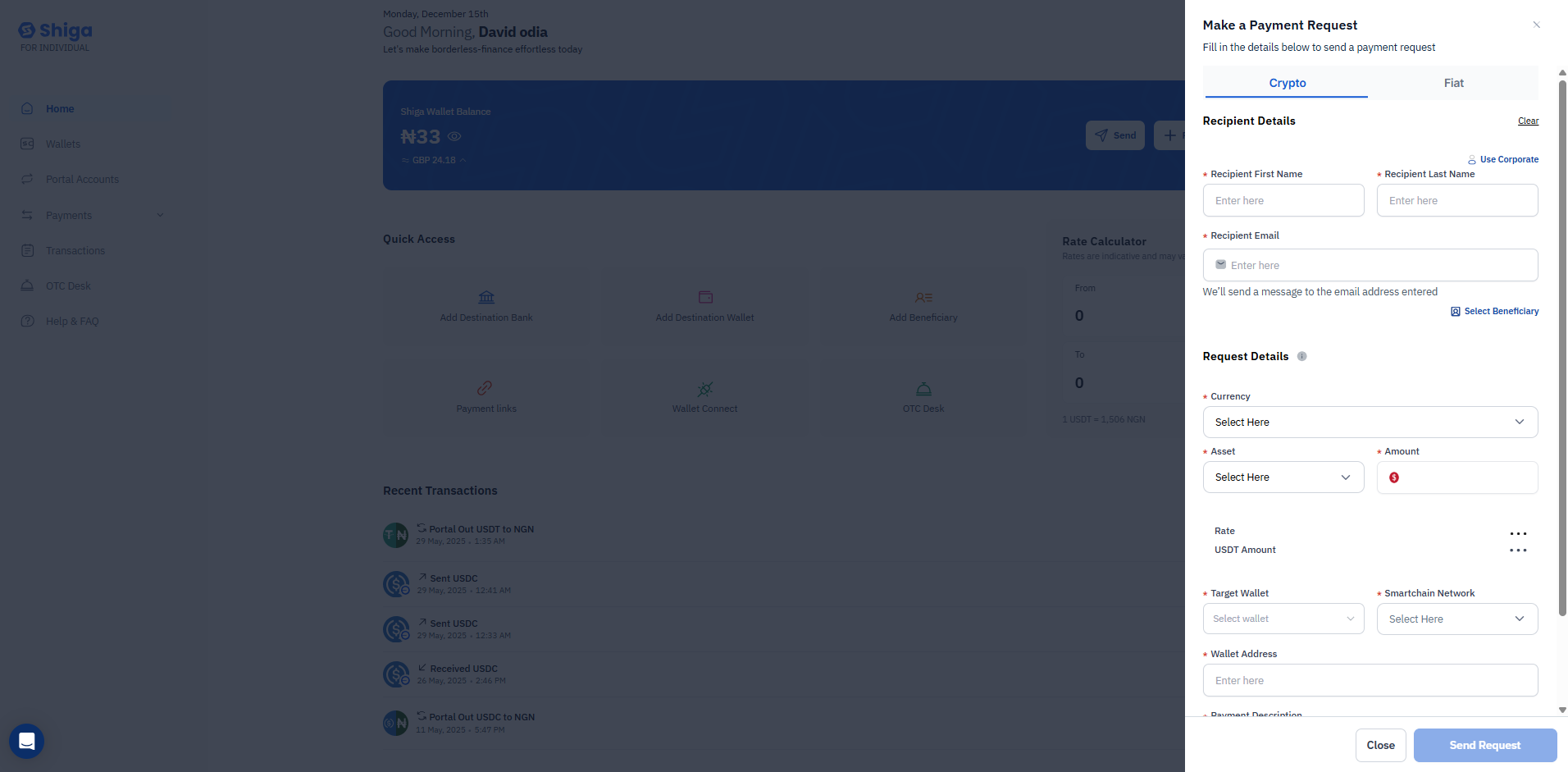Click Select Beneficiary link
The width and height of the screenshot is (1568, 772).
point(1495,311)
